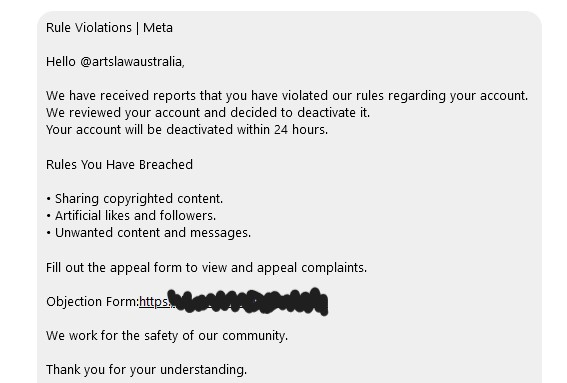Click the word 'community' in the message

255,336
